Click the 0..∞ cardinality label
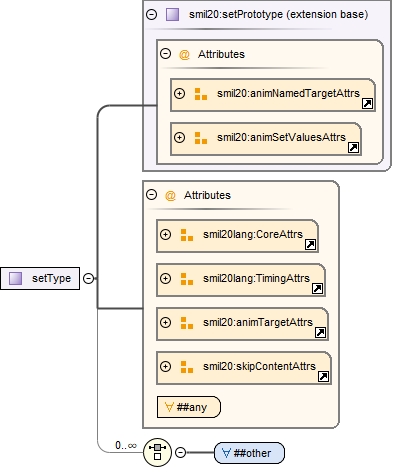This screenshot has width=393, height=472. click(126, 445)
